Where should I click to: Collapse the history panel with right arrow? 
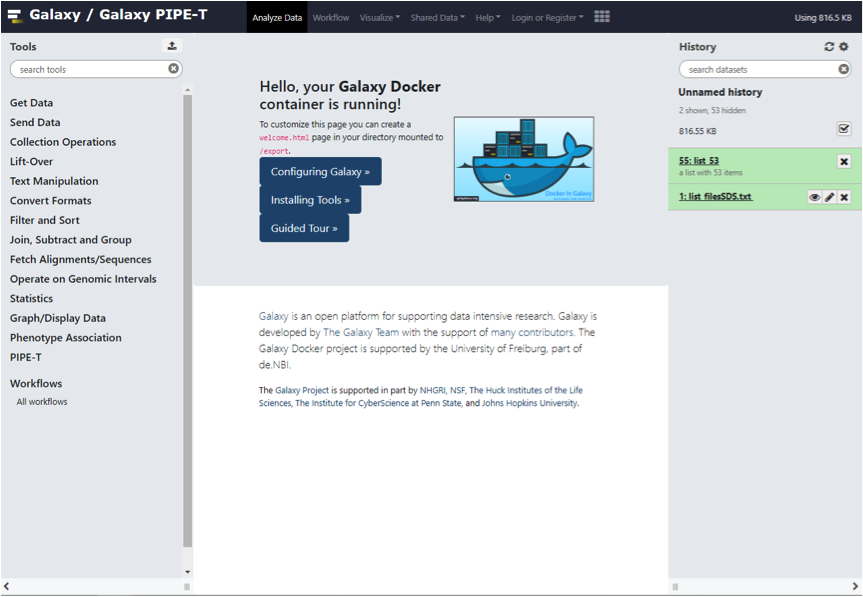[x=855, y=587]
